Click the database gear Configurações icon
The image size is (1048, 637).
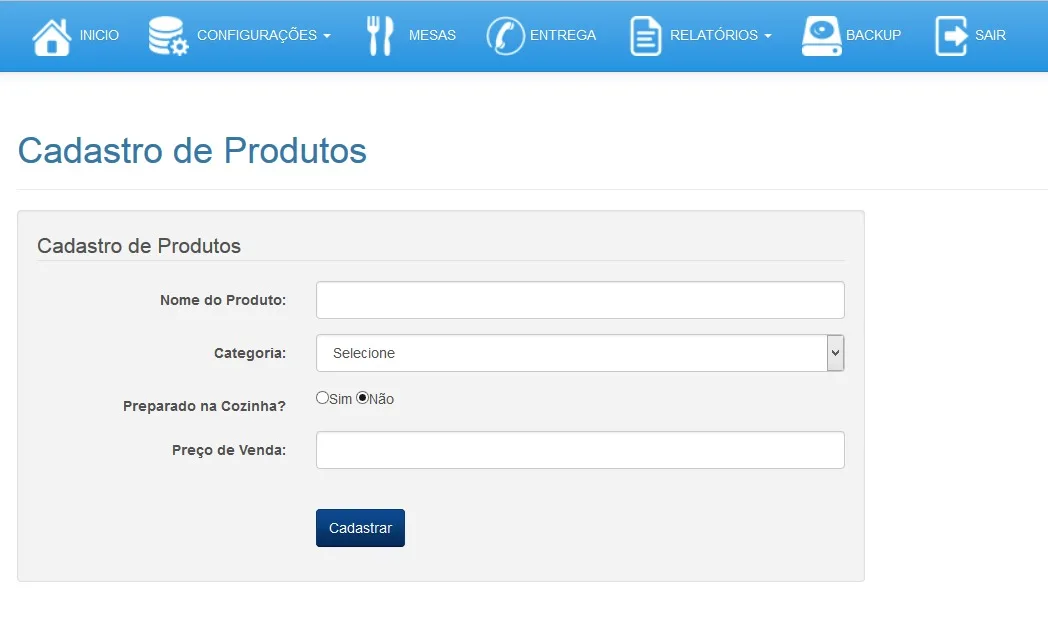[168, 36]
